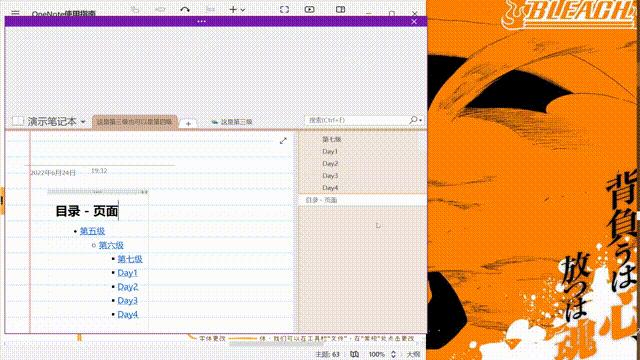Click the 主题: 63 status text

coord(327,354)
